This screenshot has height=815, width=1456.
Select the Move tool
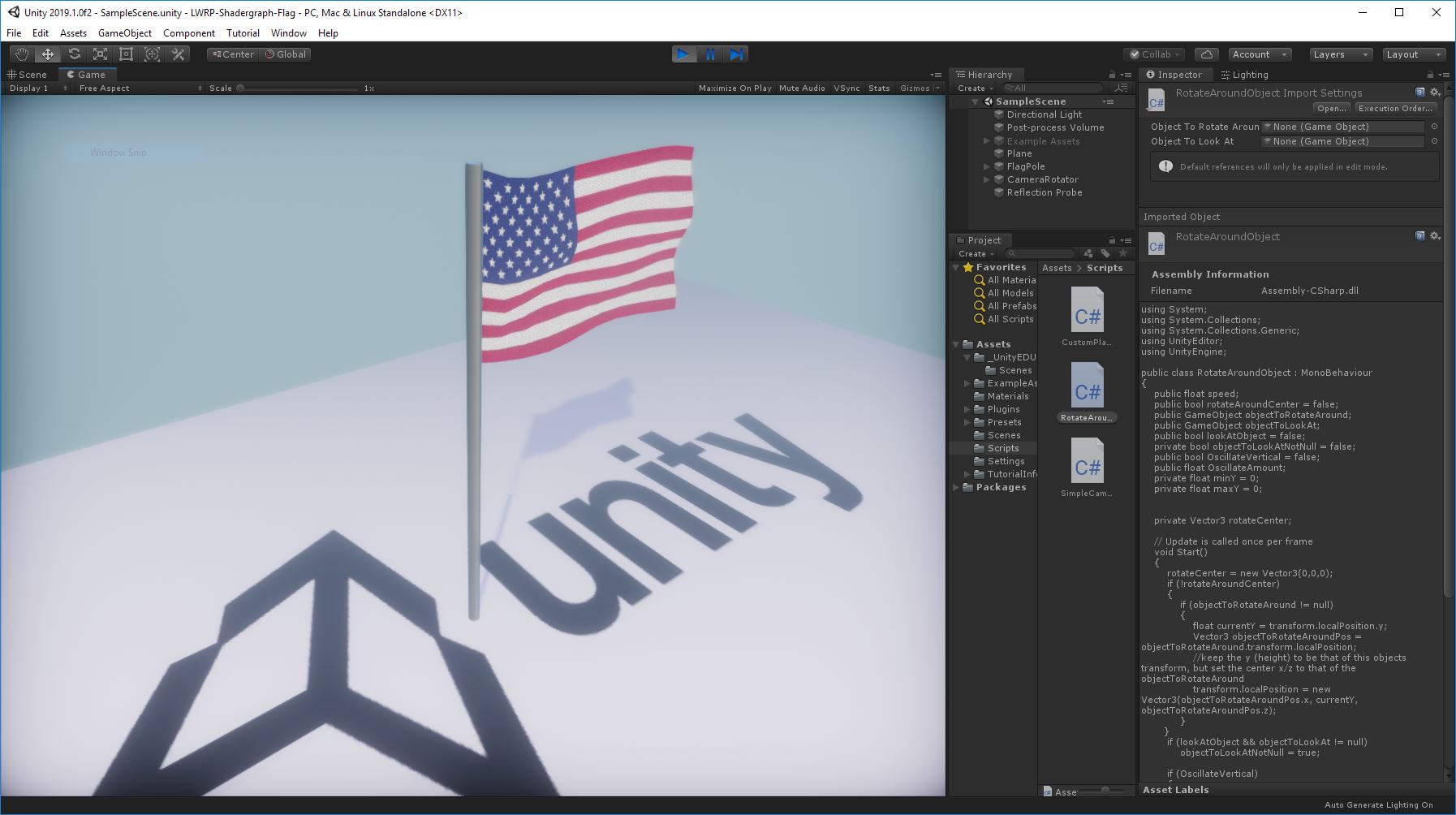pyautogui.click(x=48, y=54)
